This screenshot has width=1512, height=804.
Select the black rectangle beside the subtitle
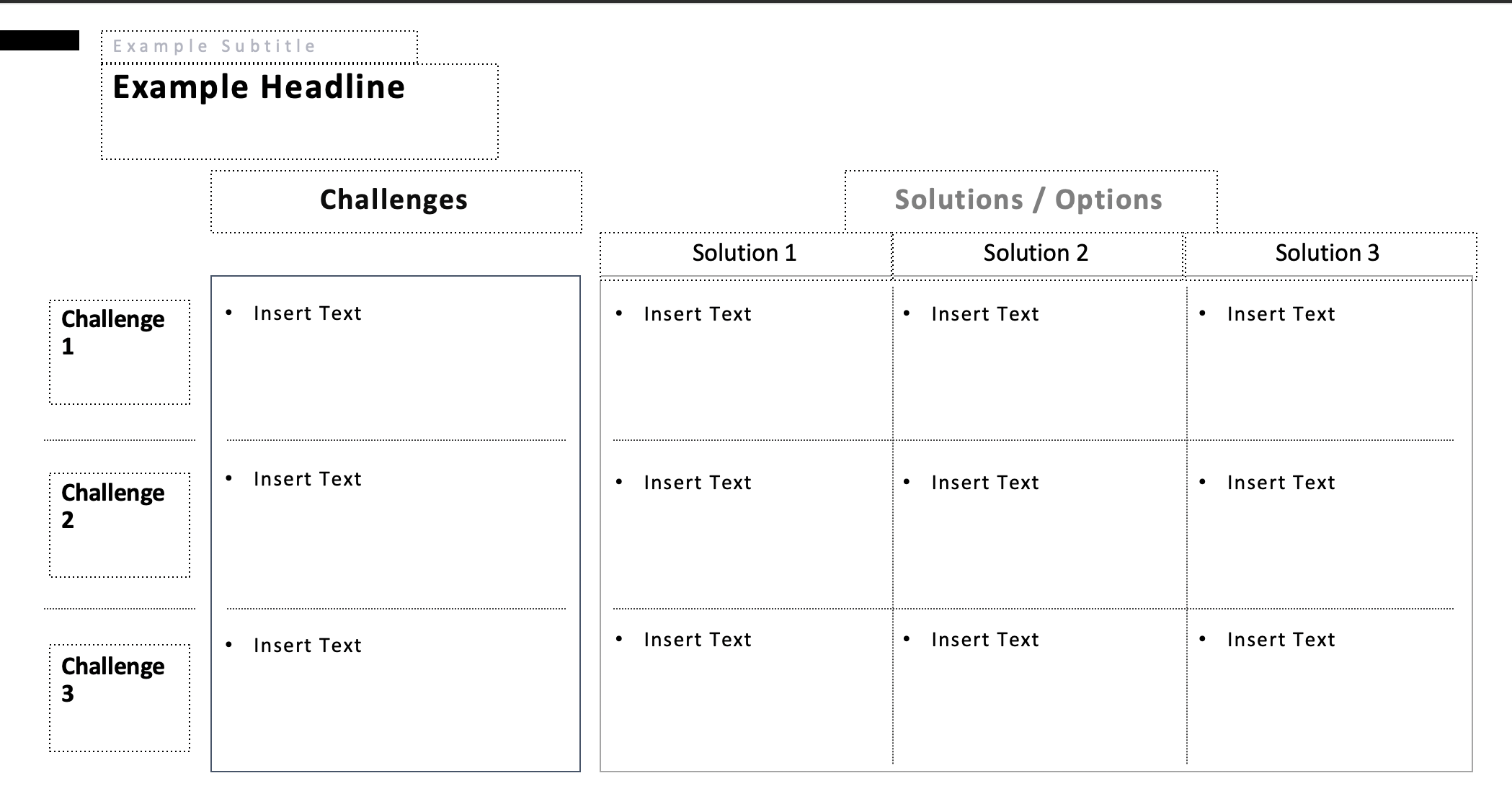pyautogui.click(x=40, y=40)
